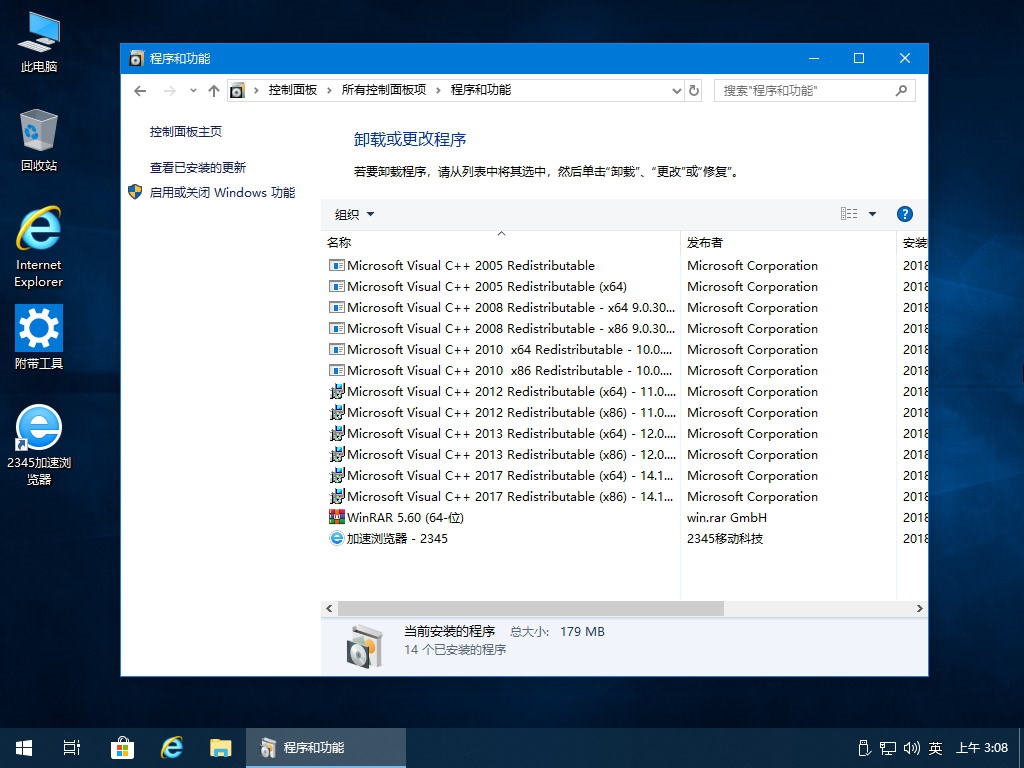Image resolution: width=1024 pixels, height=768 pixels.
Task: Open Microsoft Store taskbar icon
Action: (122, 748)
